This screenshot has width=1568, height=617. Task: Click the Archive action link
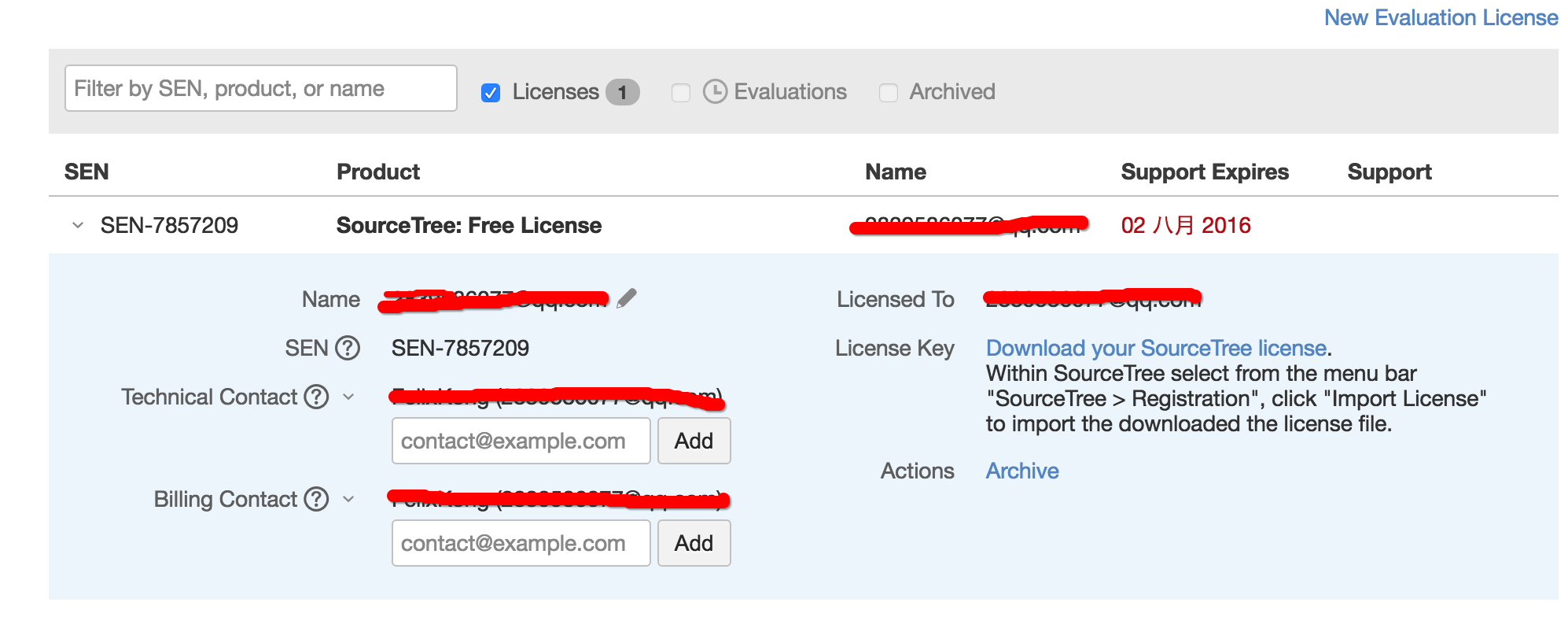(x=1022, y=471)
